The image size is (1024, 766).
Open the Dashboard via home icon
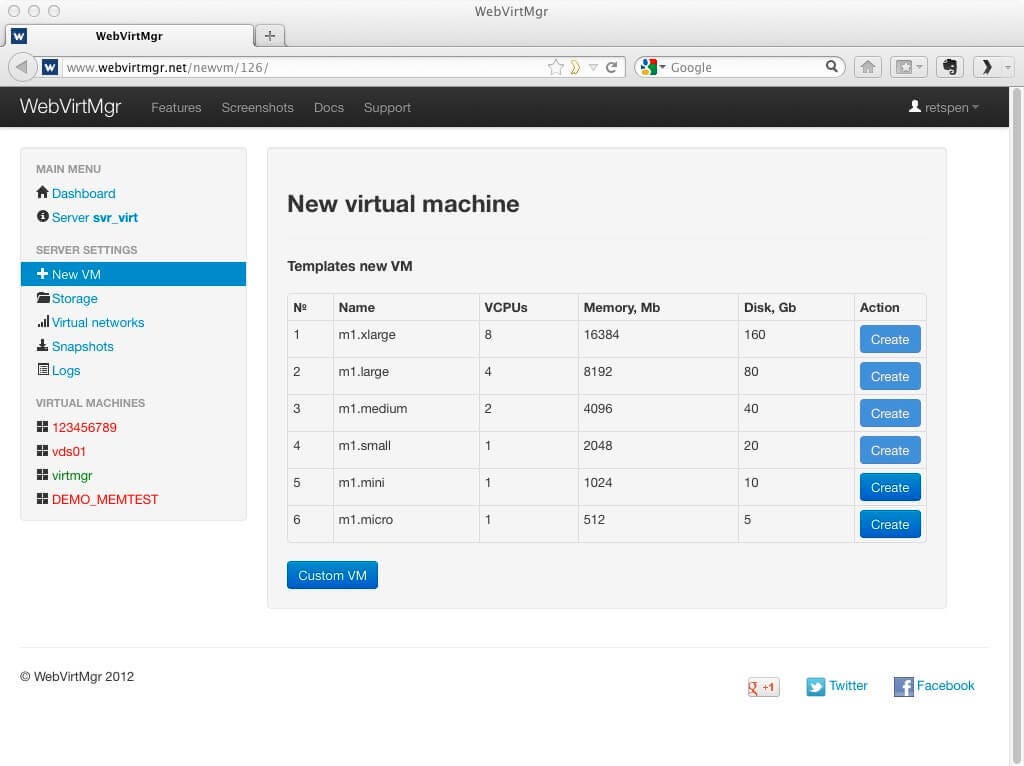click(x=41, y=193)
